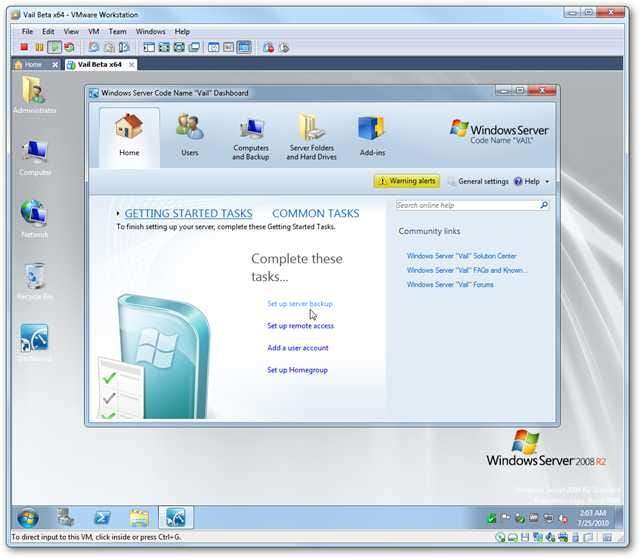
Task: Switch to the Common Tasks tab
Action: tap(315, 213)
